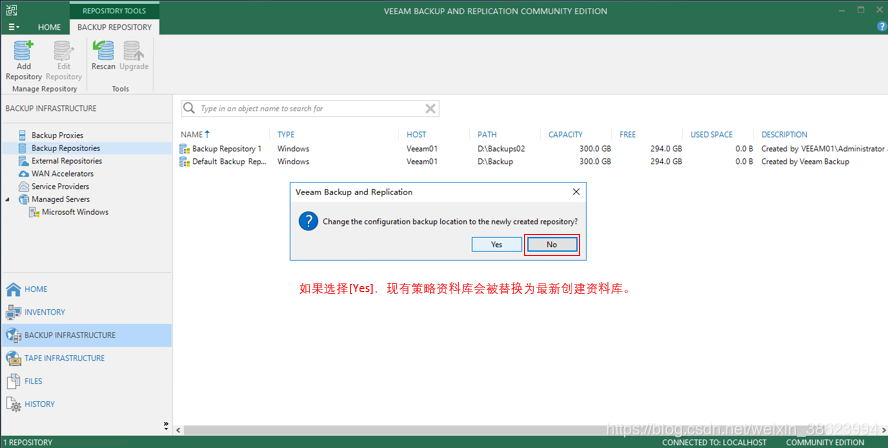Click the D:\Backups02 path cell
888x448 pixels.
click(x=501, y=149)
